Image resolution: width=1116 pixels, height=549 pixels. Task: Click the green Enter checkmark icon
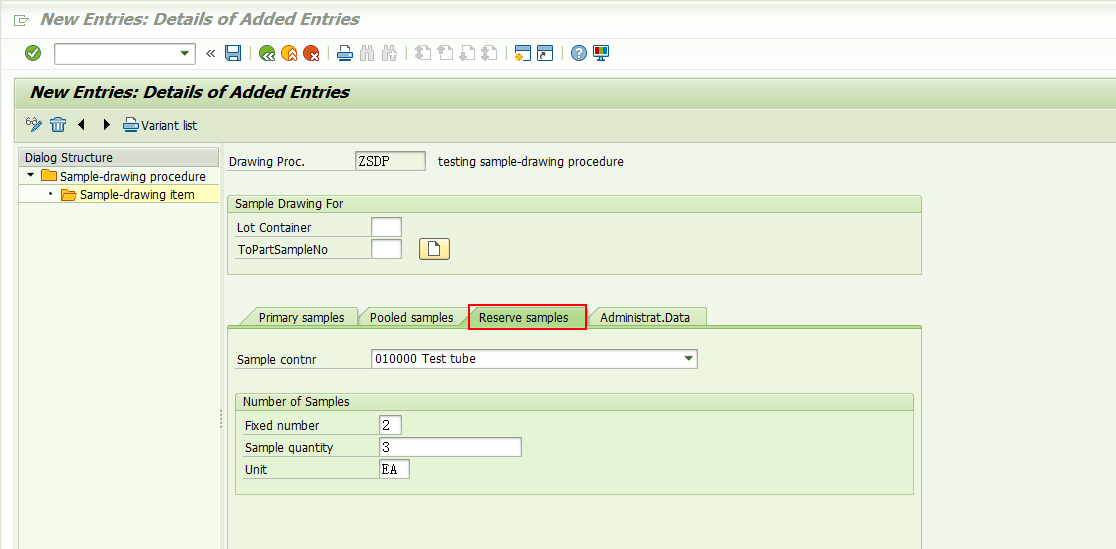pyautogui.click(x=33, y=53)
